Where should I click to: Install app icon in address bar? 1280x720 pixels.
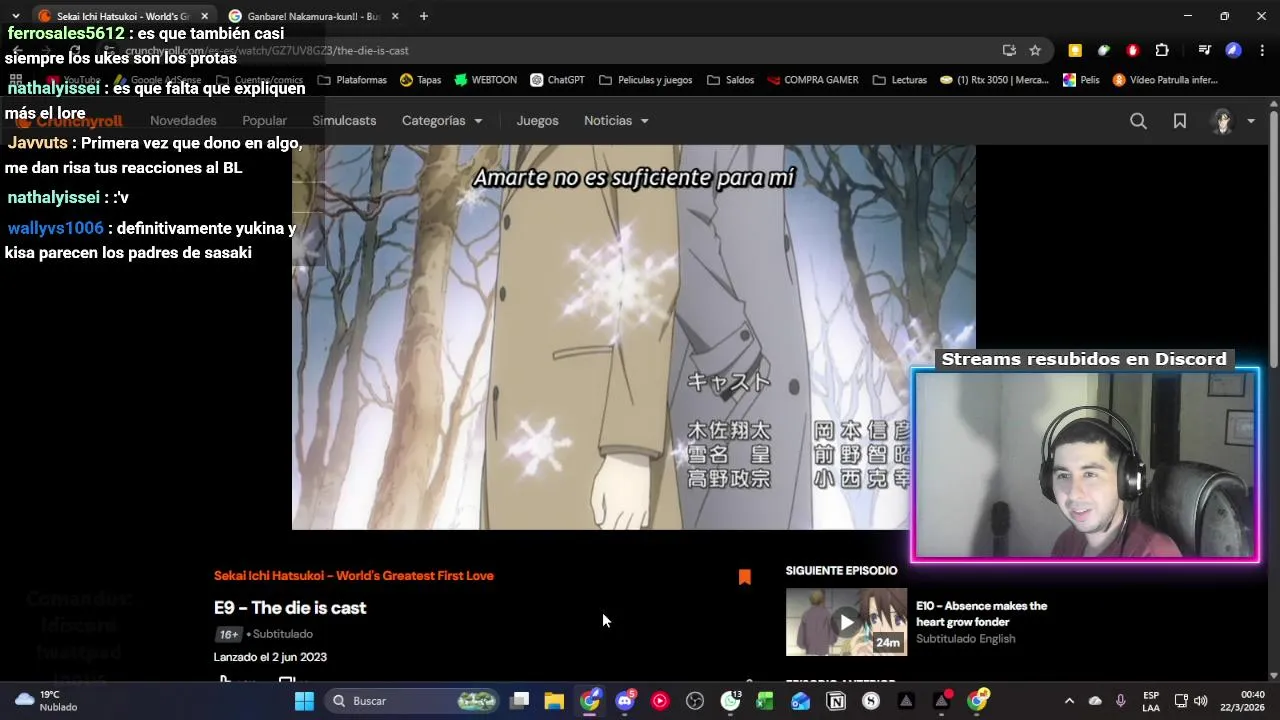[x=1009, y=50]
